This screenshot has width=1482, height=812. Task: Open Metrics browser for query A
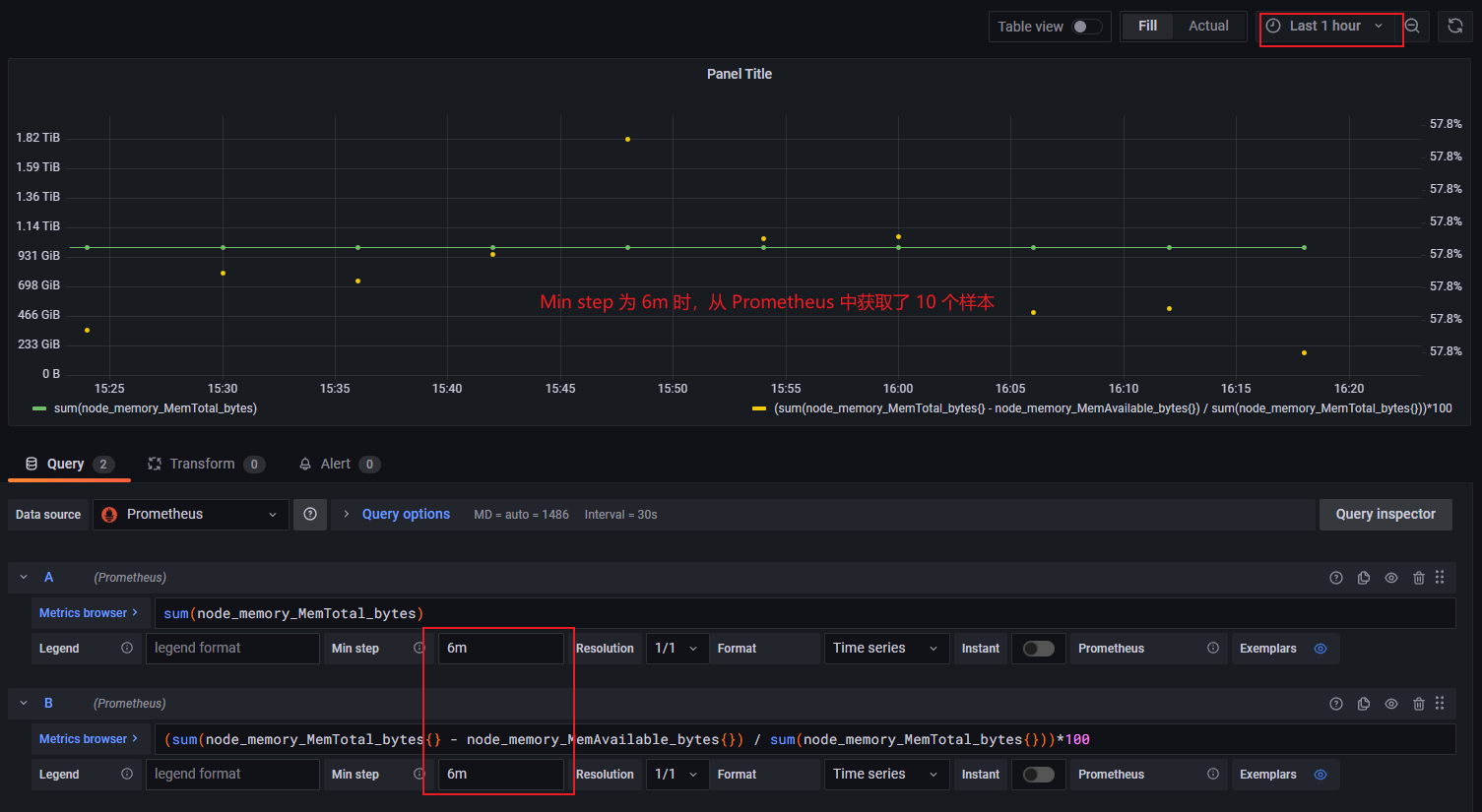[91, 613]
